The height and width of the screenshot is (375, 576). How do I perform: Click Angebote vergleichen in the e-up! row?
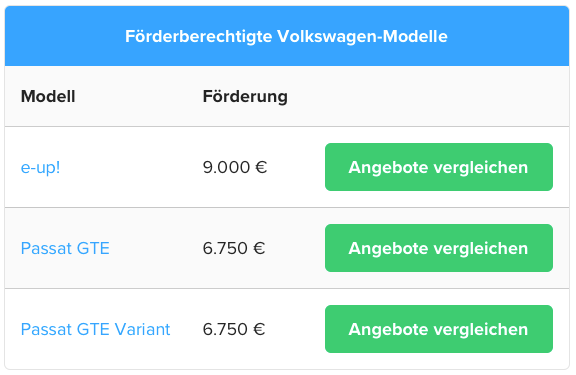pos(439,167)
